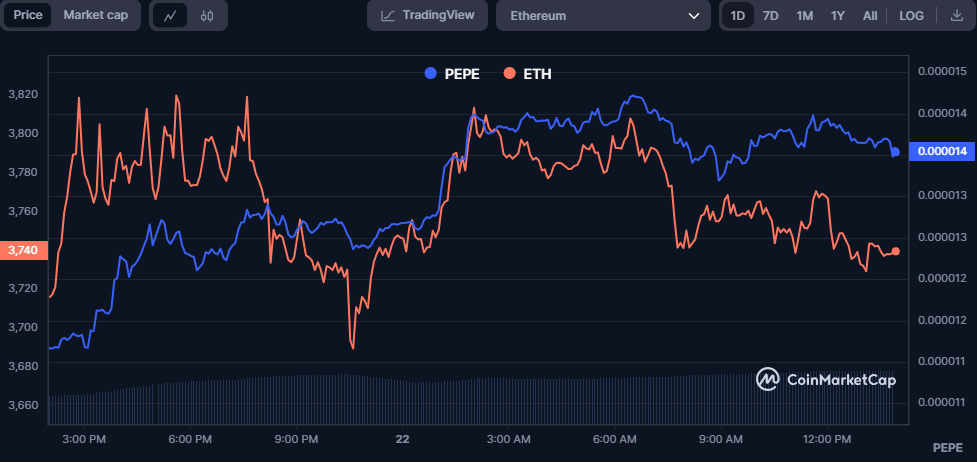This screenshot has width=977, height=462.
Task: Select 1M time range
Action: coord(804,16)
